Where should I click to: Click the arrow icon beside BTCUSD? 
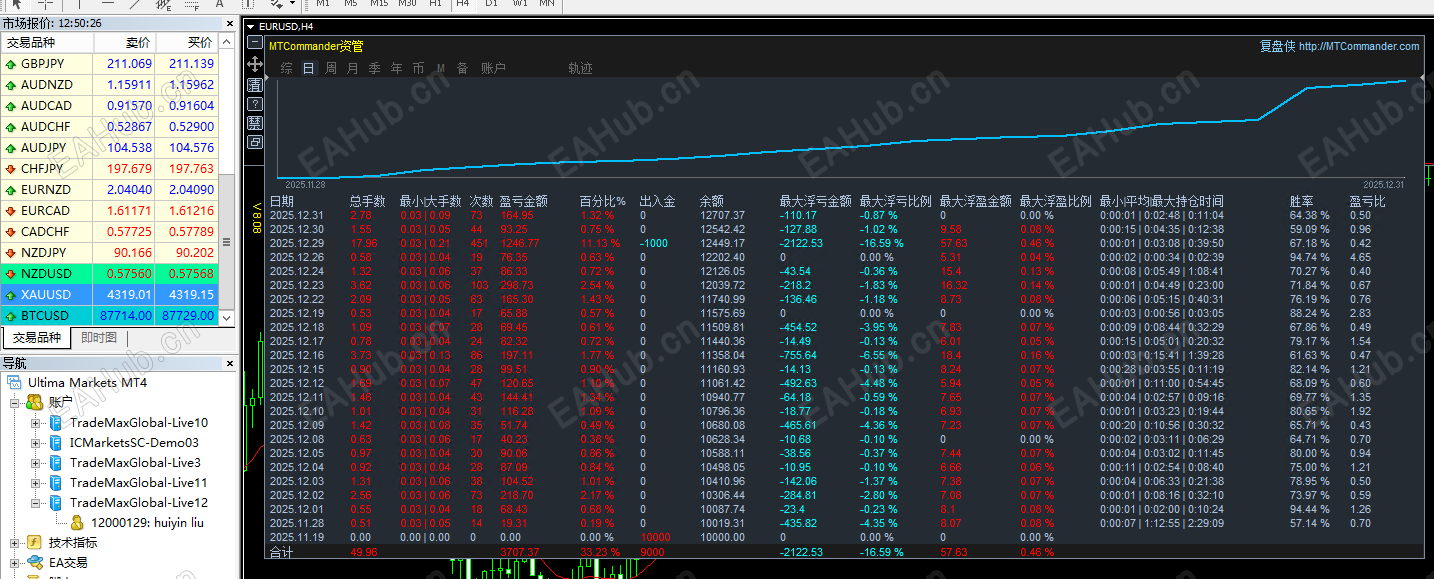(x=11, y=316)
